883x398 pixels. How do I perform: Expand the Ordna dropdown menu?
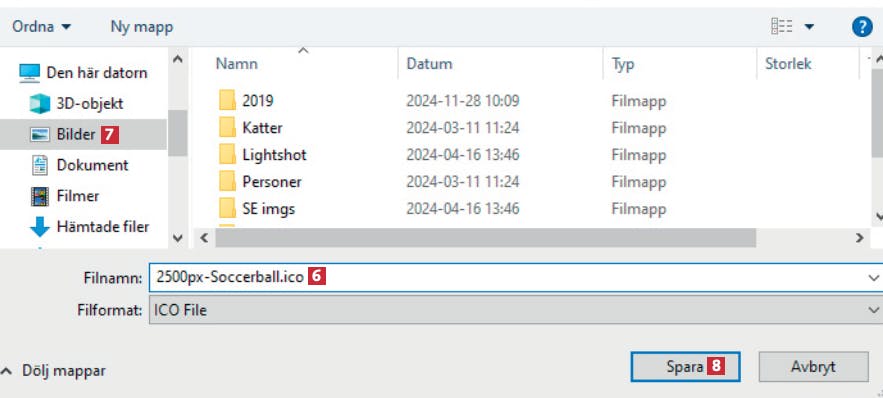tap(42, 26)
